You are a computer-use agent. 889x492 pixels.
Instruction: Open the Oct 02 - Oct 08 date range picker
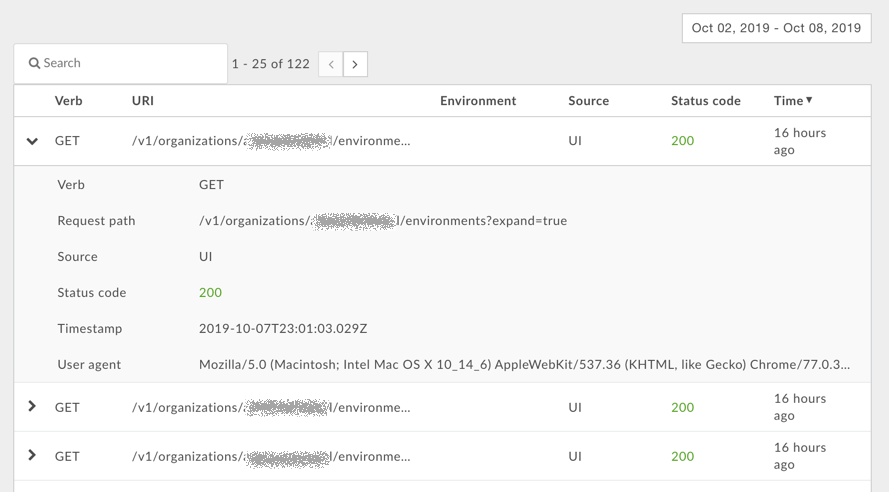776,28
